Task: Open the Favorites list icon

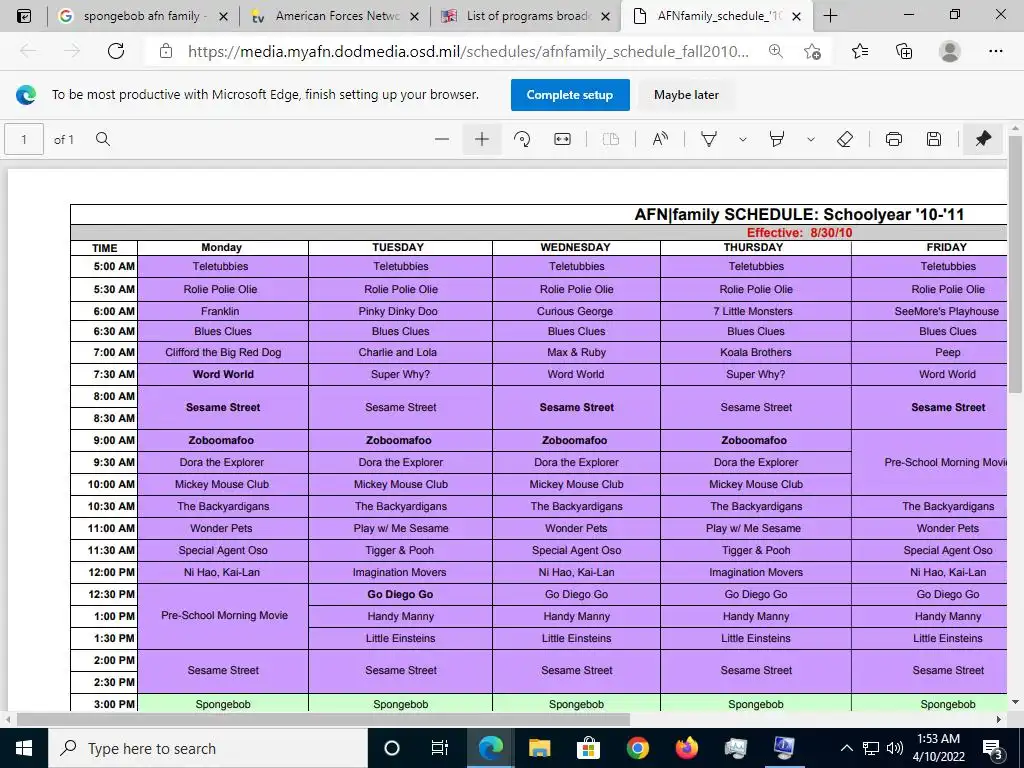Action: 860,51
